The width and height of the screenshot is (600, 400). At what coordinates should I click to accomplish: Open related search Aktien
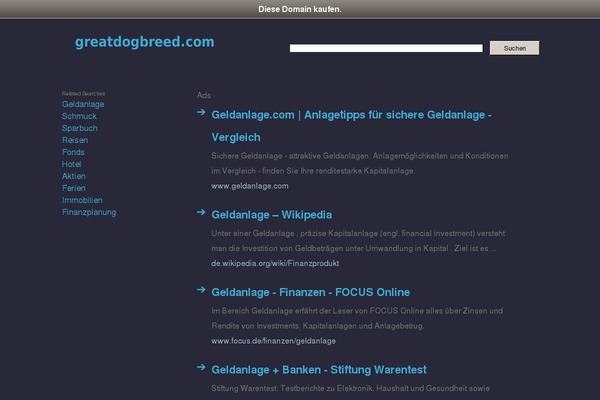(73, 176)
